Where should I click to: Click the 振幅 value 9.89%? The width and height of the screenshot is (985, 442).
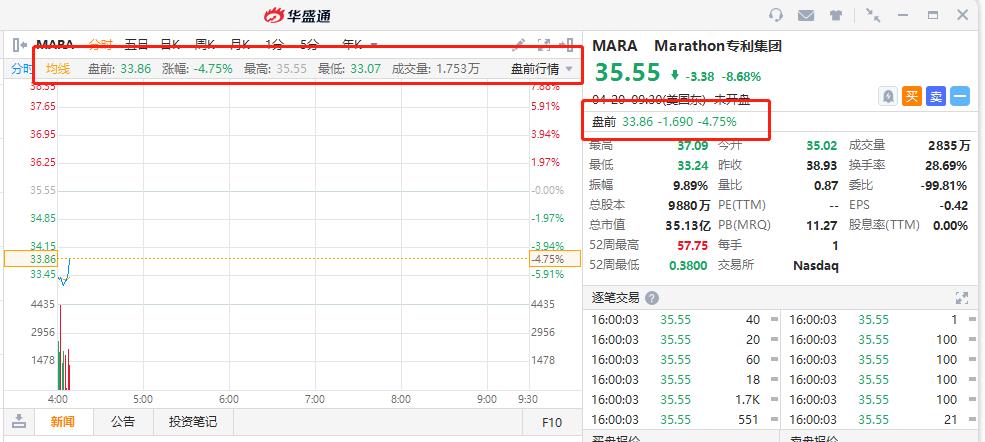coord(692,185)
